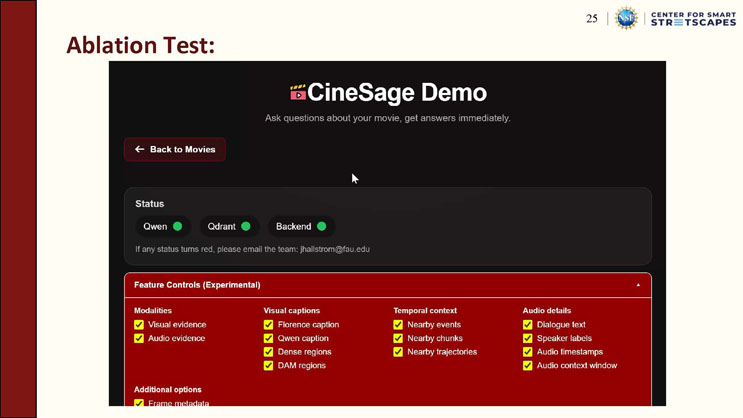Uncheck the Nearby events option
743x418 pixels.
click(x=398, y=325)
